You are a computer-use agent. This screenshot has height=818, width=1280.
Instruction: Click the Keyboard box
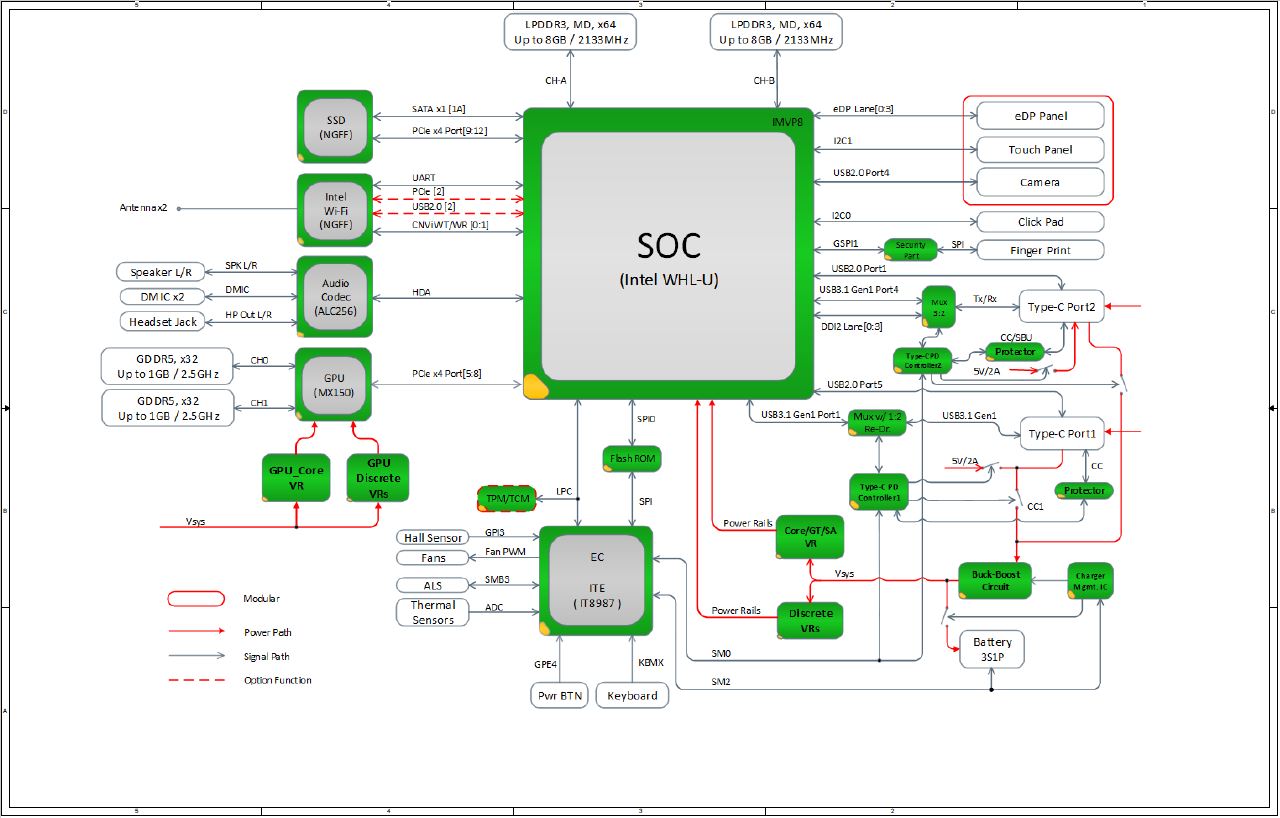pyautogui.click(x=632, y=695)
